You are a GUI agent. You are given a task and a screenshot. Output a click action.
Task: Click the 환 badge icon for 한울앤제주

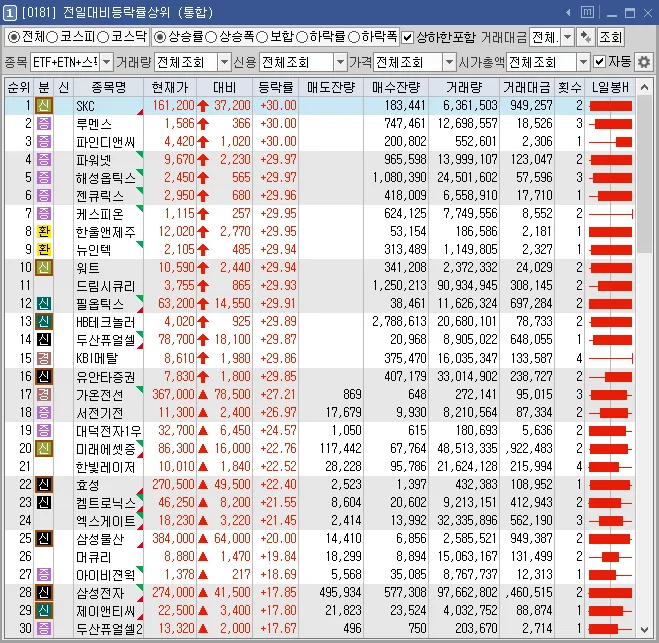pyautogui.click(x=44, y=232)
